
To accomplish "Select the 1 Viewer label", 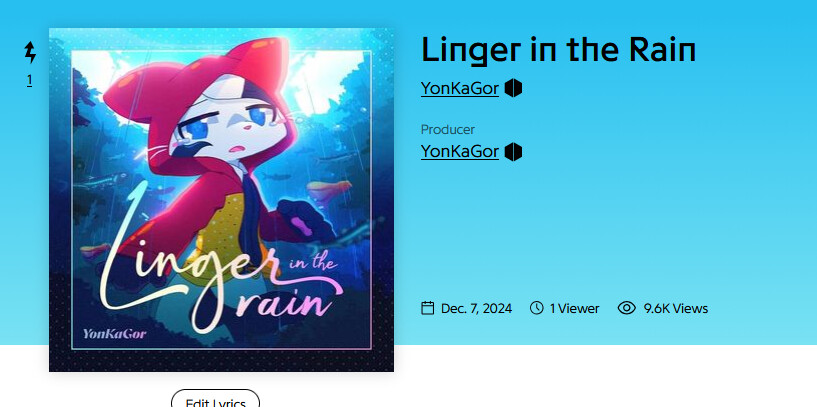I will [x=574, y=309].
